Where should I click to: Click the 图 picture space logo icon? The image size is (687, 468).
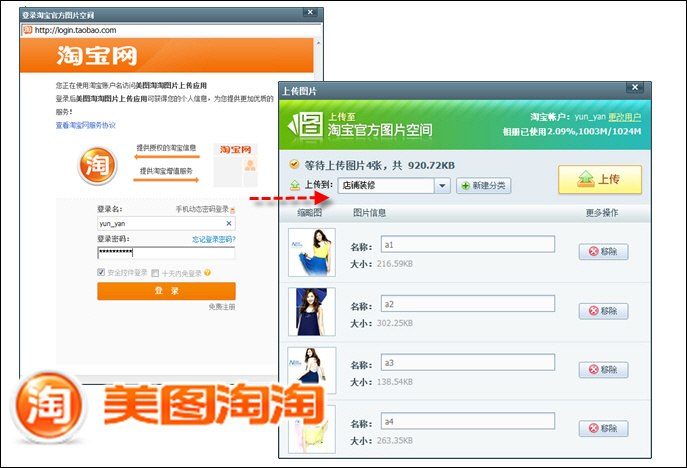(305, 124)
